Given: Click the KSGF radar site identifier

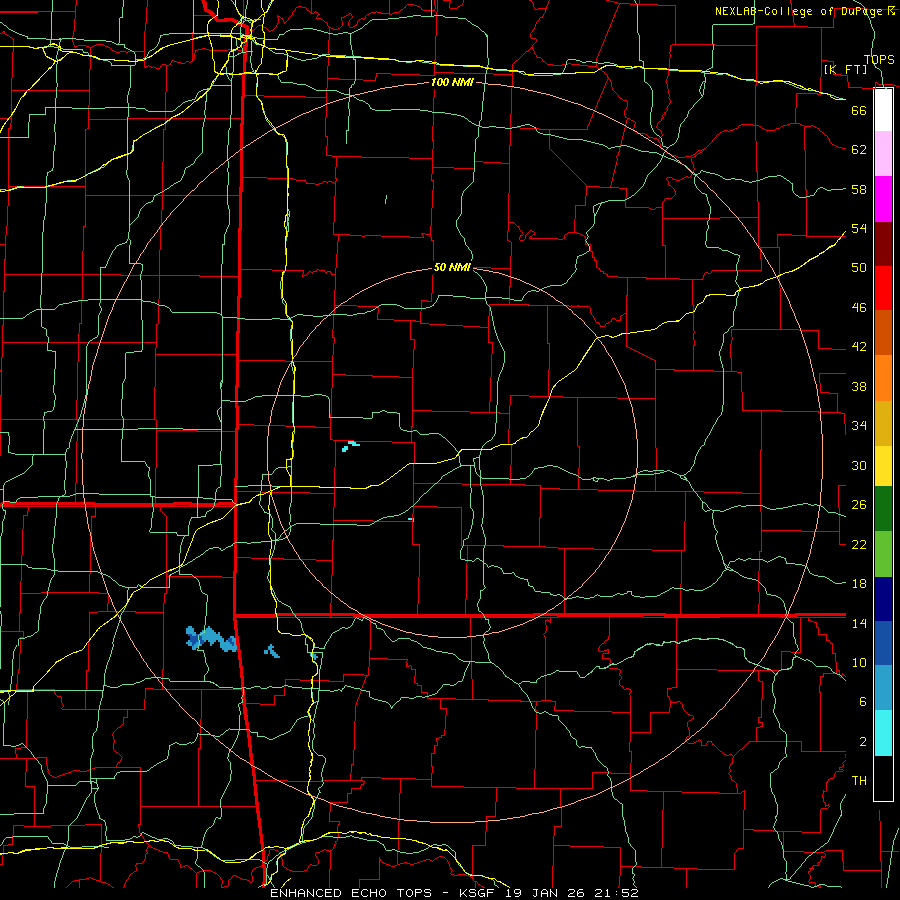Looking at the screenshot, I should click(x=478, y=893).
